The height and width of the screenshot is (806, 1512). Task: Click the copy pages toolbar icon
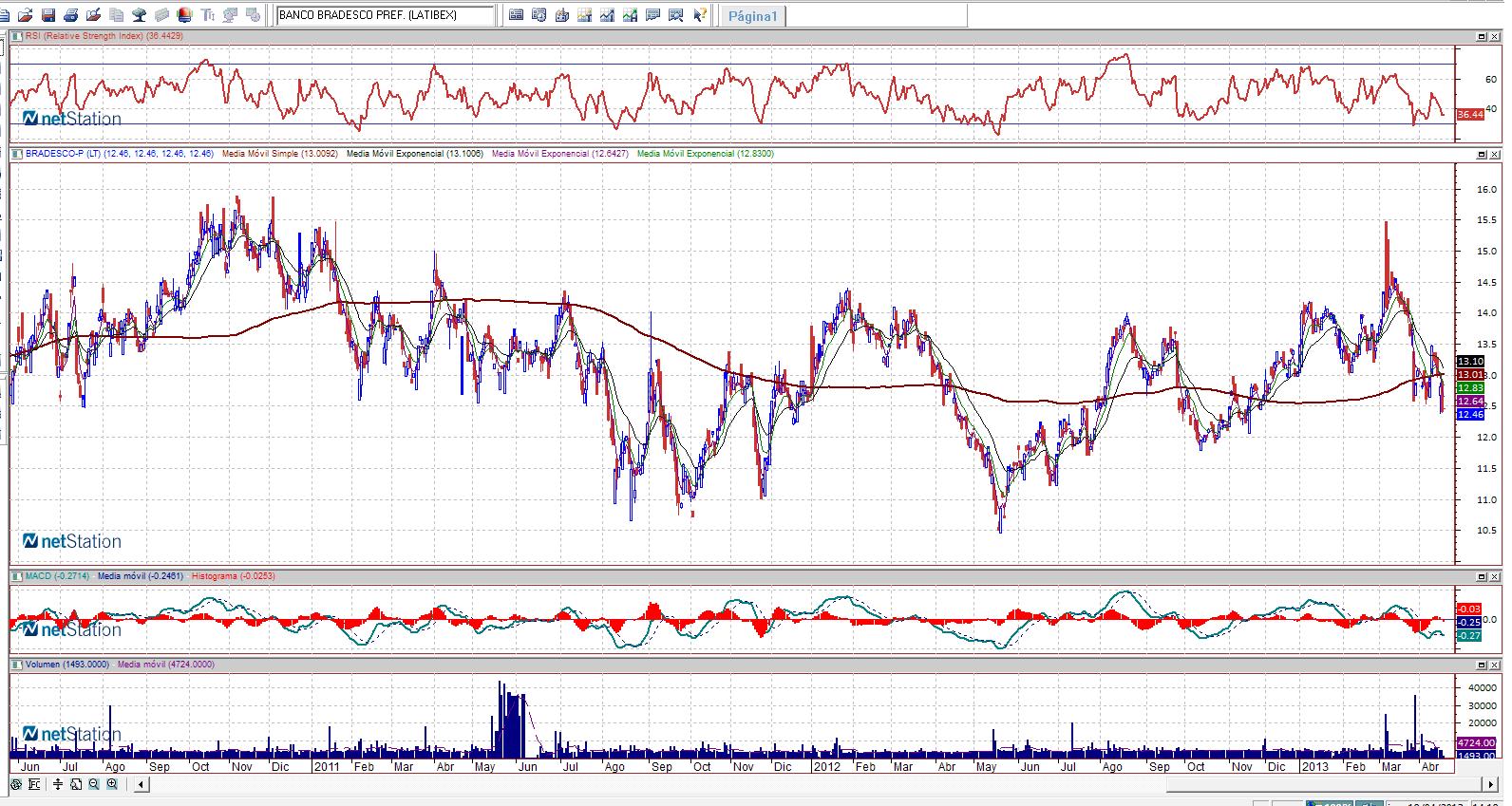117,15
